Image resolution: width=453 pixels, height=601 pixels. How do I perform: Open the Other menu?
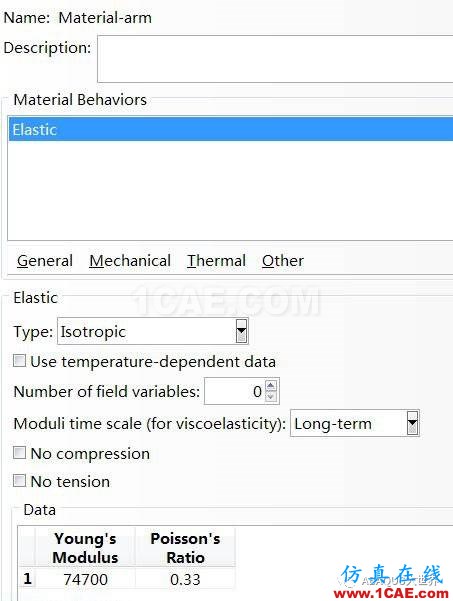point(283,261)
